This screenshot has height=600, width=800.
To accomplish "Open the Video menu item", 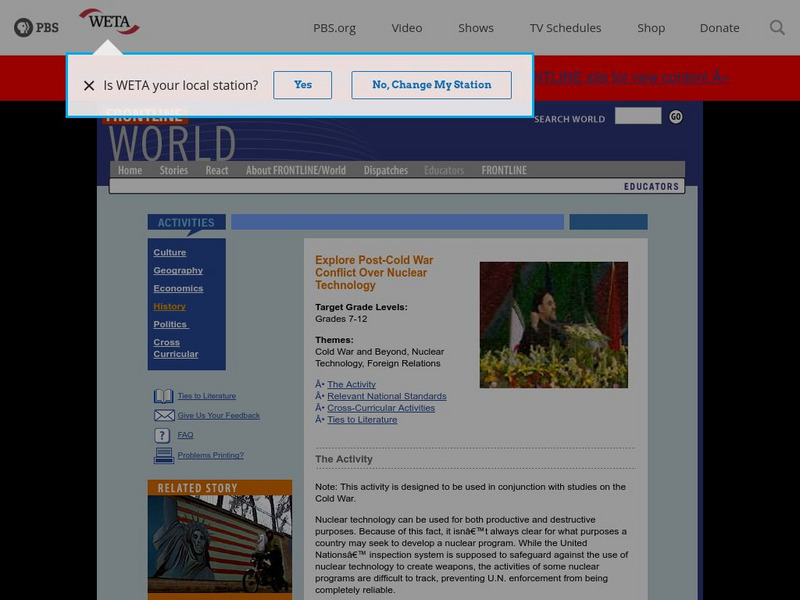I will [407, 28].
